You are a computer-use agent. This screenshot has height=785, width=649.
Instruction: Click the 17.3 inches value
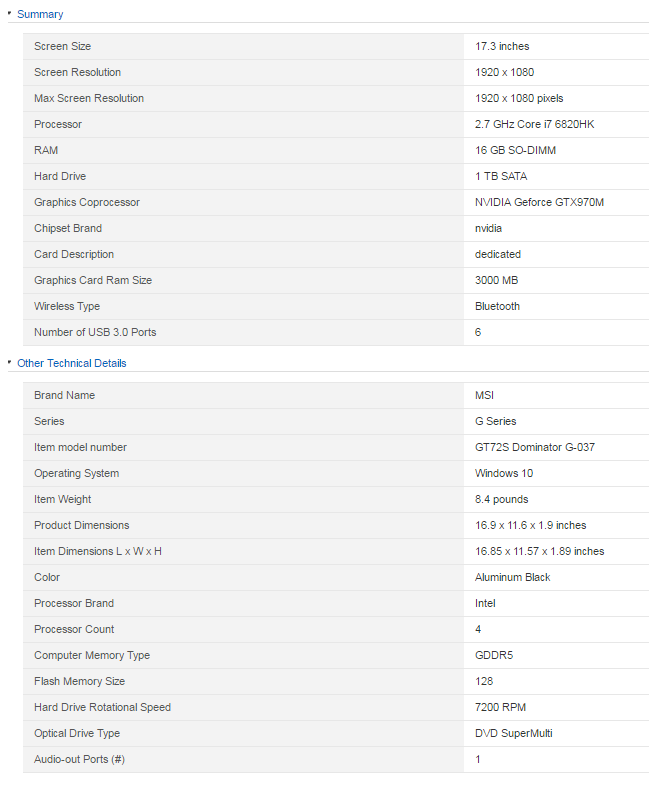click(x=502, y=46)
